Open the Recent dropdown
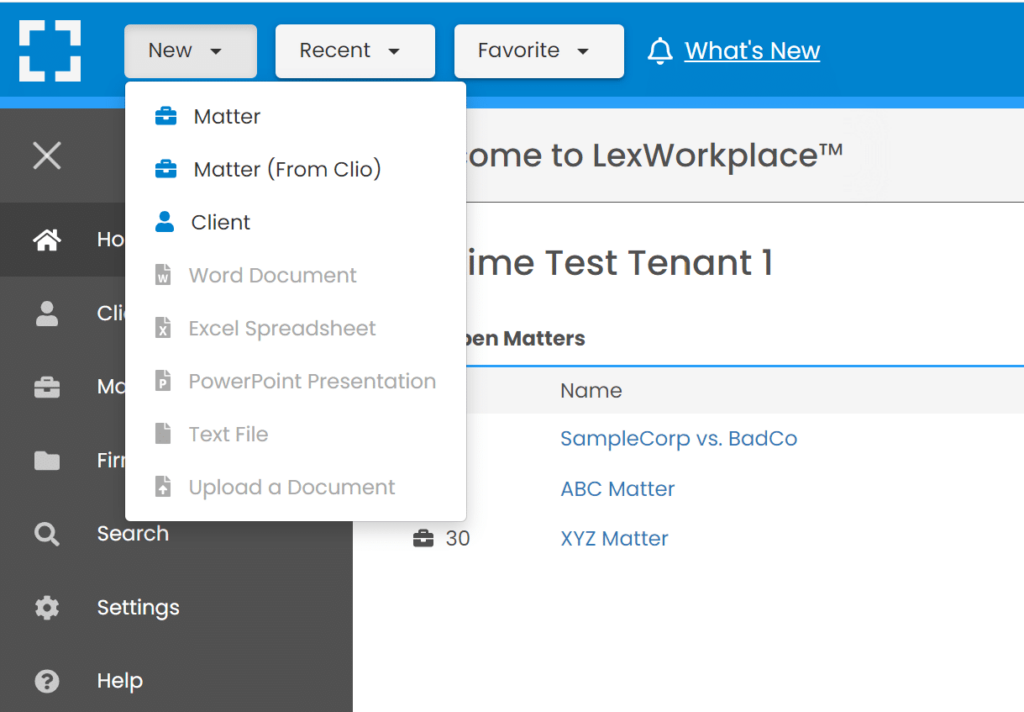The height and width of the screenshot is (712, 1024). [x=354, y=50]
